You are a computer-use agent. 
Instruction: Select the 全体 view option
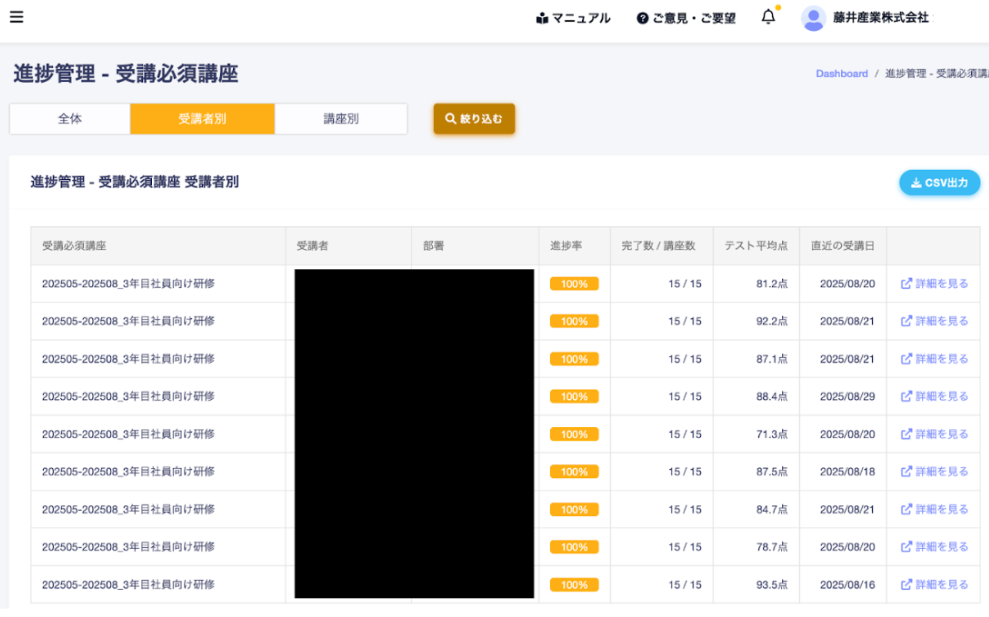pos(68,118)
